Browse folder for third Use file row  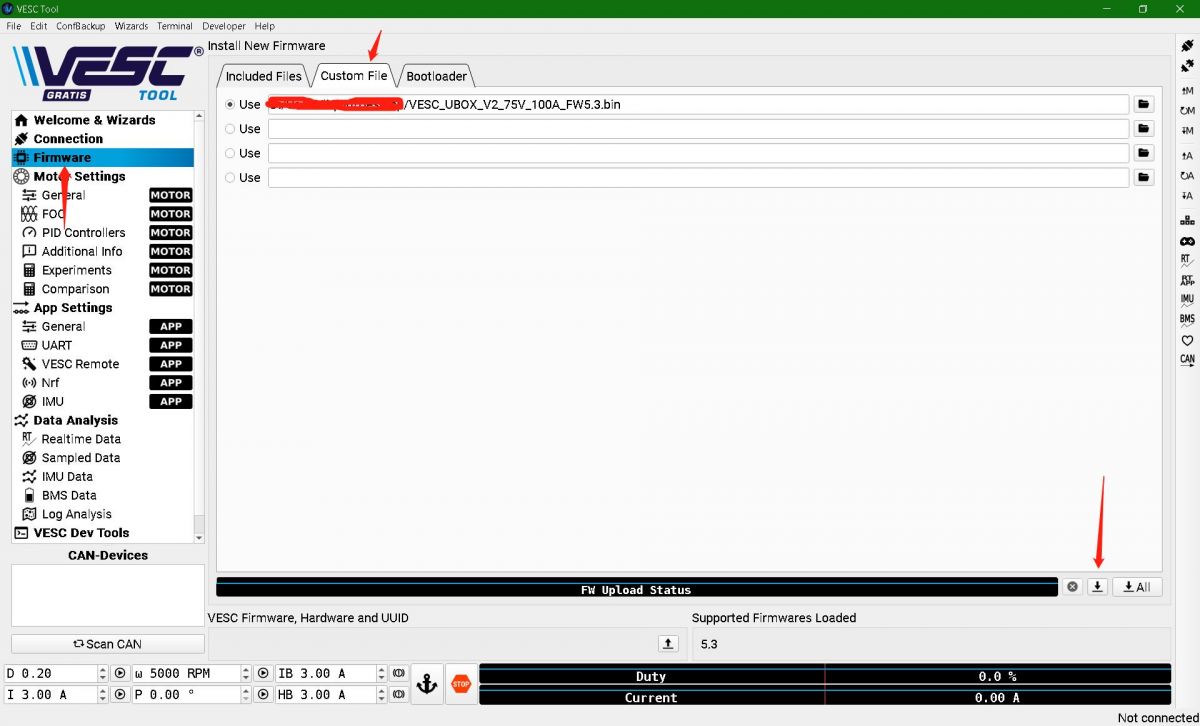(1144, 153)
